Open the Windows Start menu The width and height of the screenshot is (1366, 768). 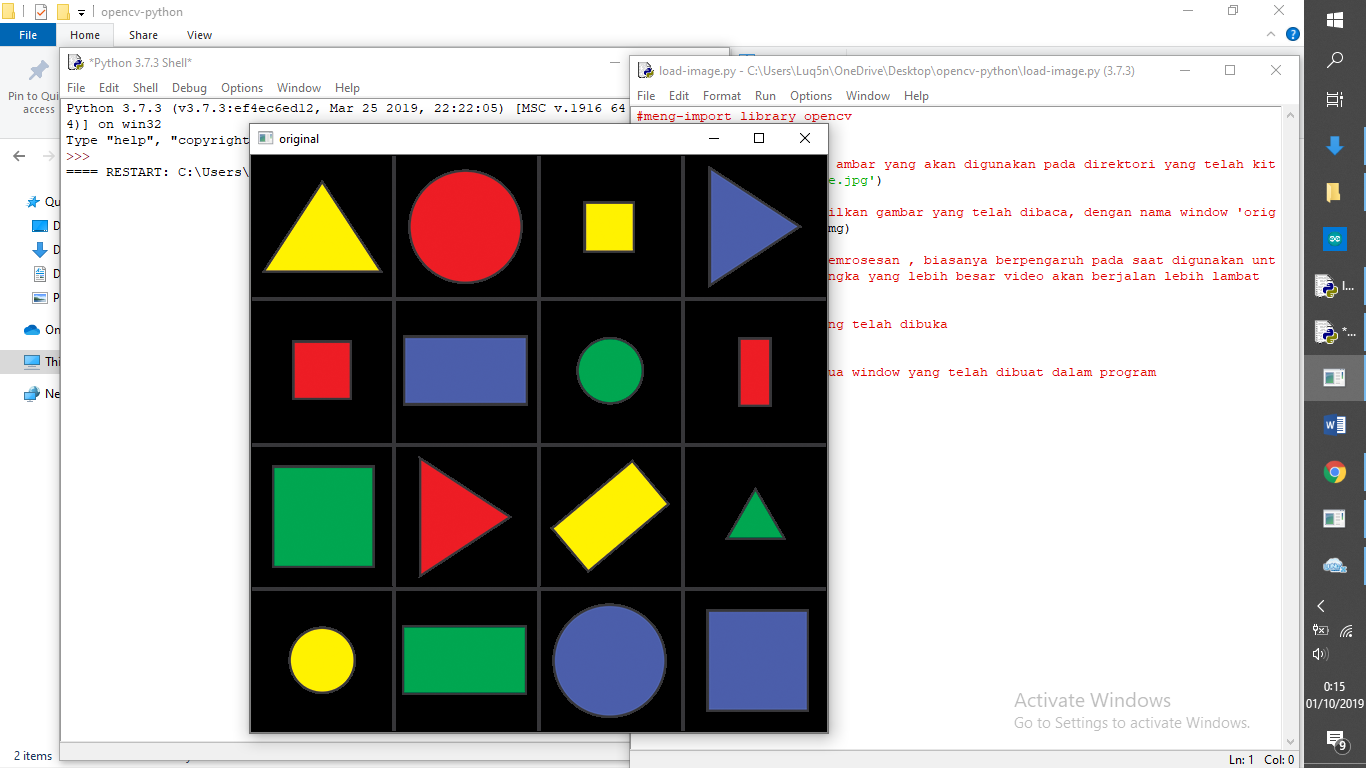[1334, 20]
